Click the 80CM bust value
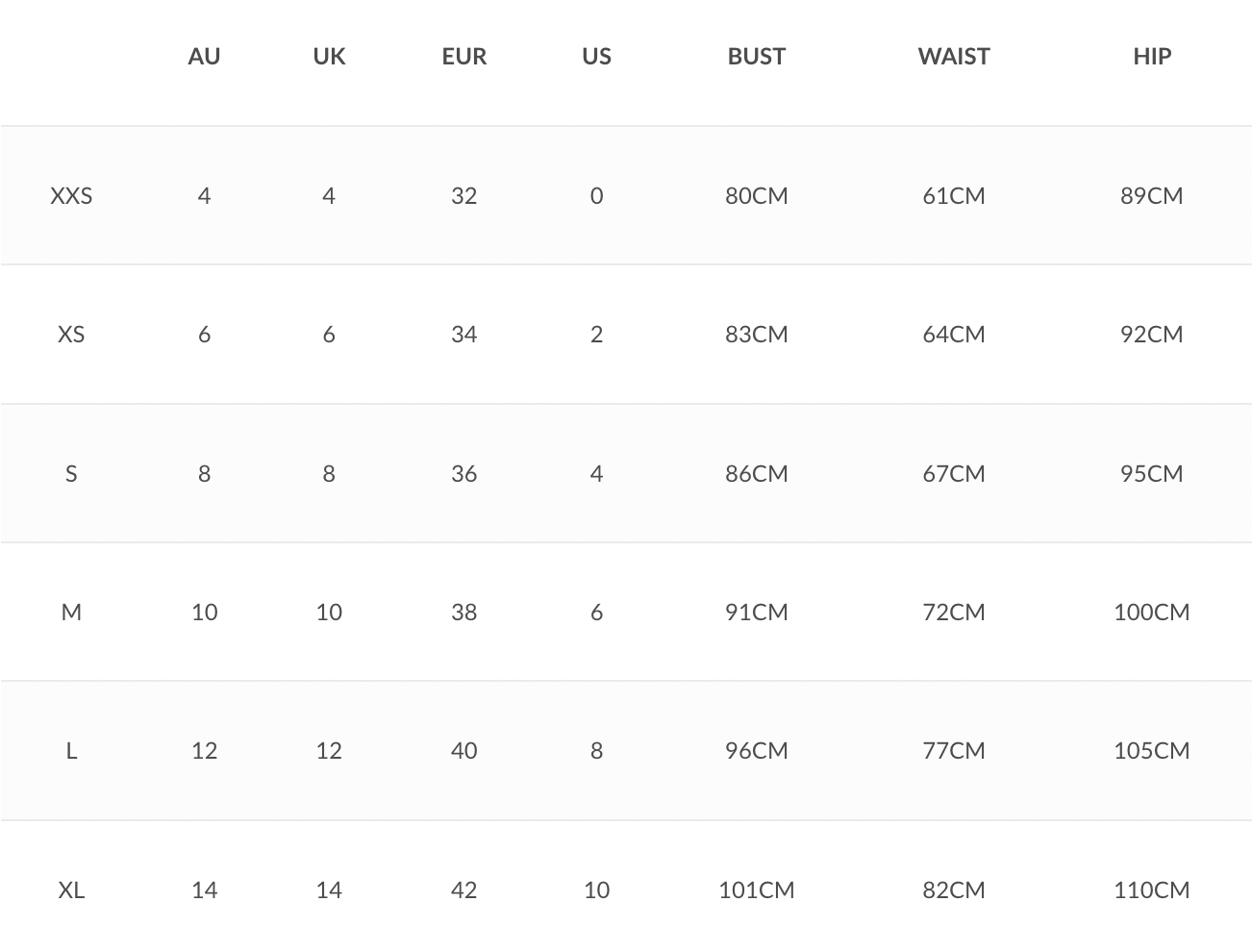The height and width of the screenshot is (952, 1252). 756,196
